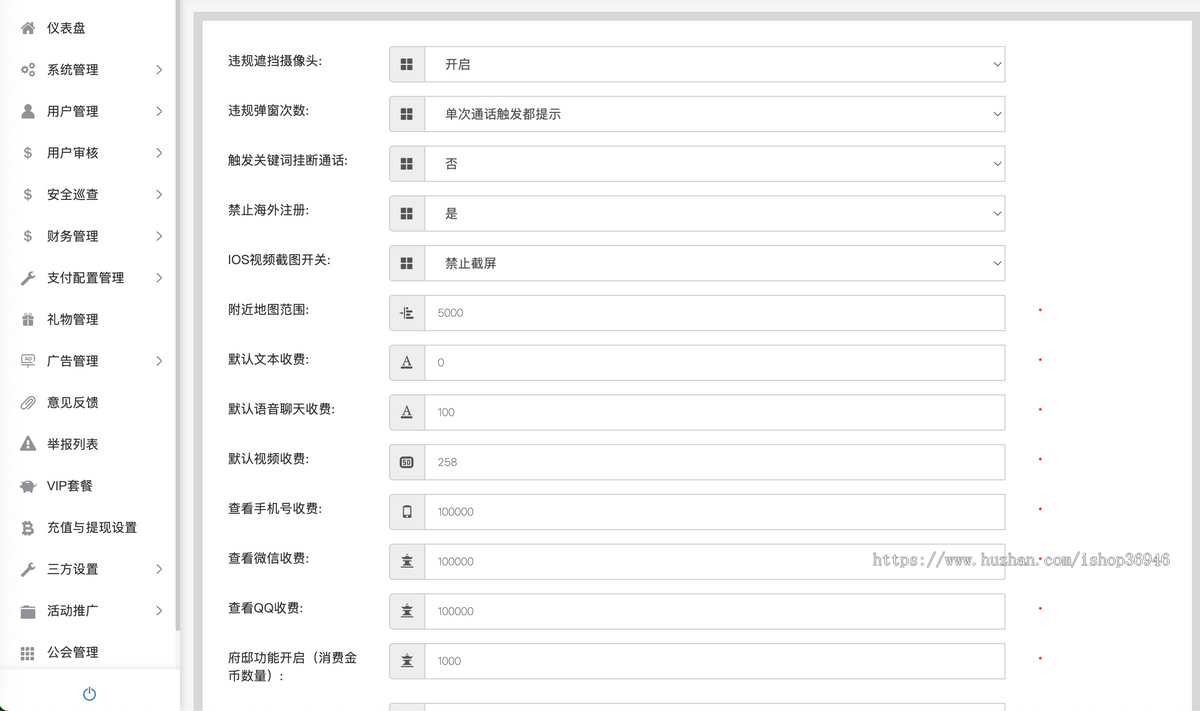Image resolution: width=1200 pixels, height=711 pixels.
Task: Click the AD icon beside 广告管理
Action: 28,361
